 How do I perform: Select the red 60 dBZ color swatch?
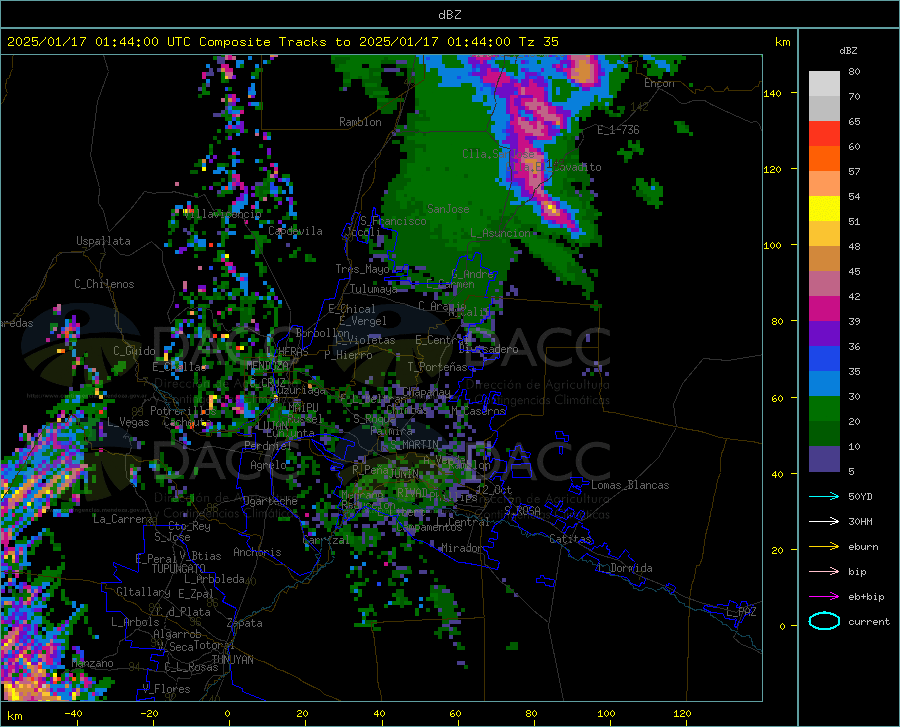[x=824, y=134]
